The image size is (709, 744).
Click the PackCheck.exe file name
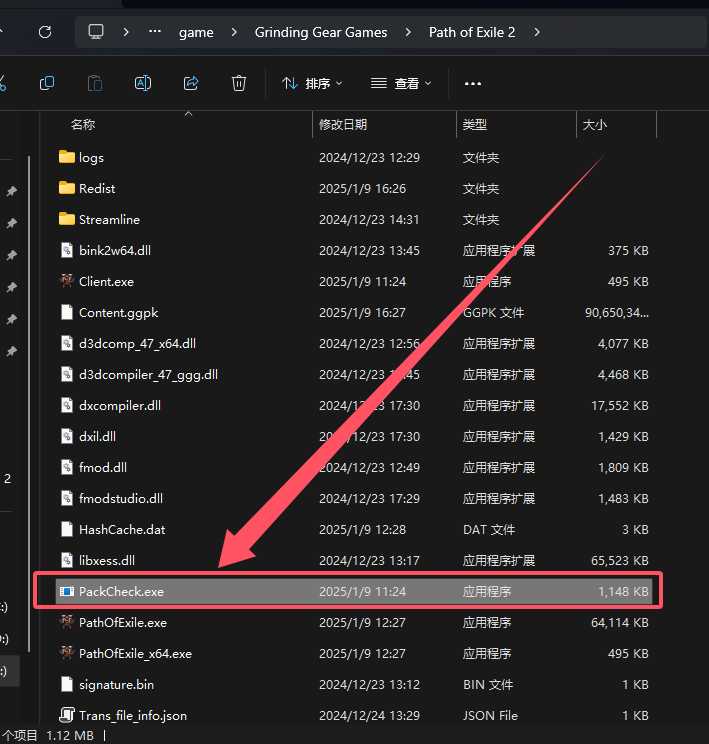121,591
